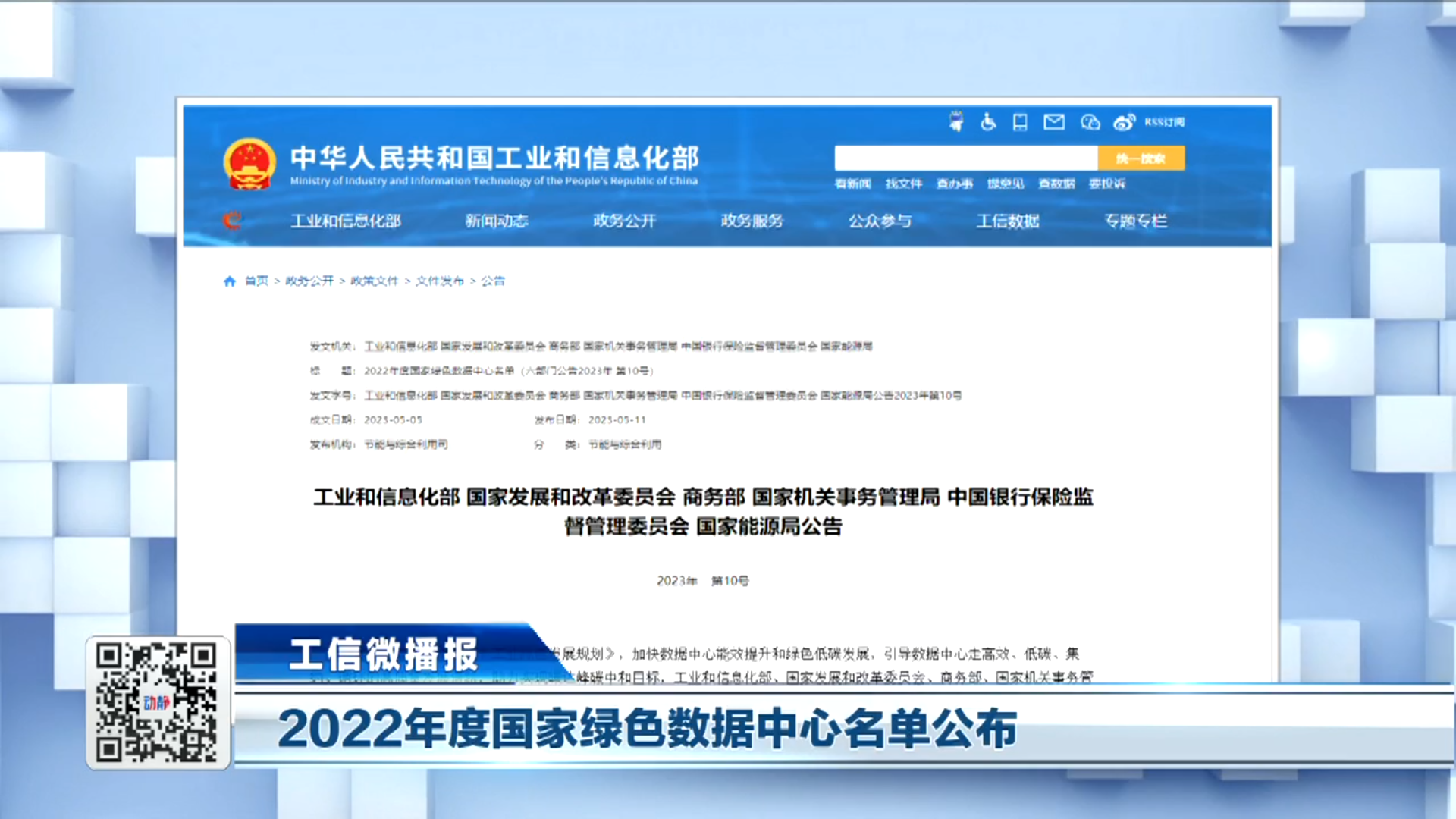The image size is (1456, 819).
Task: Click the mobile version phone icon
Action: pyautogui.click(x=1020, y=122)
